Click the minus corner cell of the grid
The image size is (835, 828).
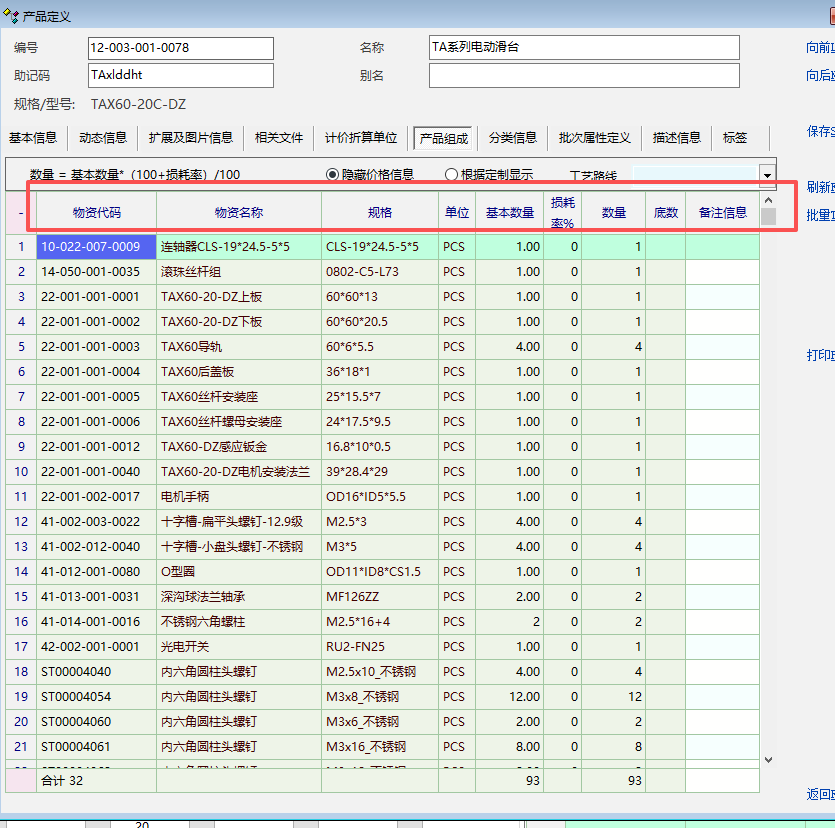21,212
